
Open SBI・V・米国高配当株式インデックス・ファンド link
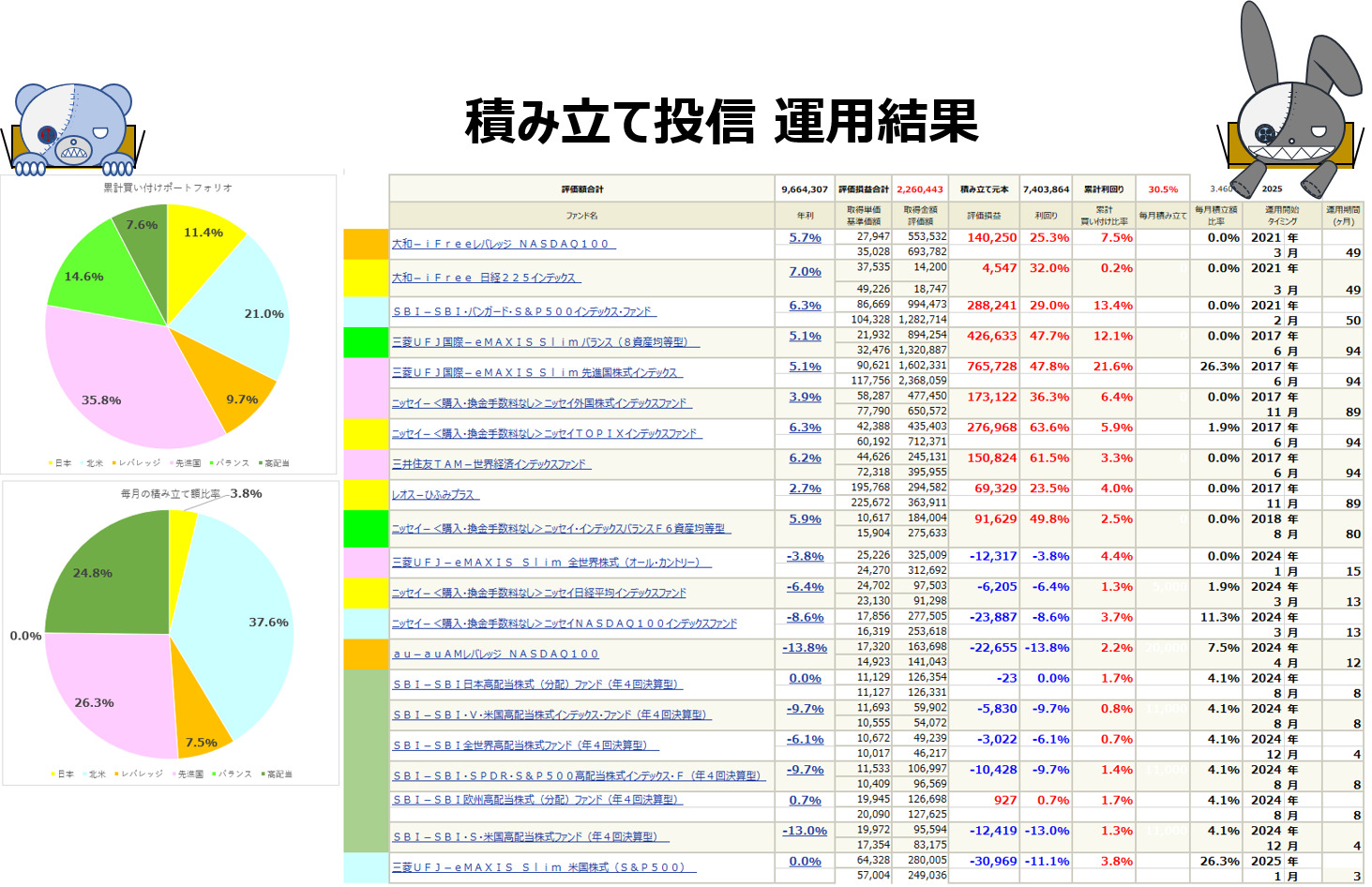[x=551, y=714]
